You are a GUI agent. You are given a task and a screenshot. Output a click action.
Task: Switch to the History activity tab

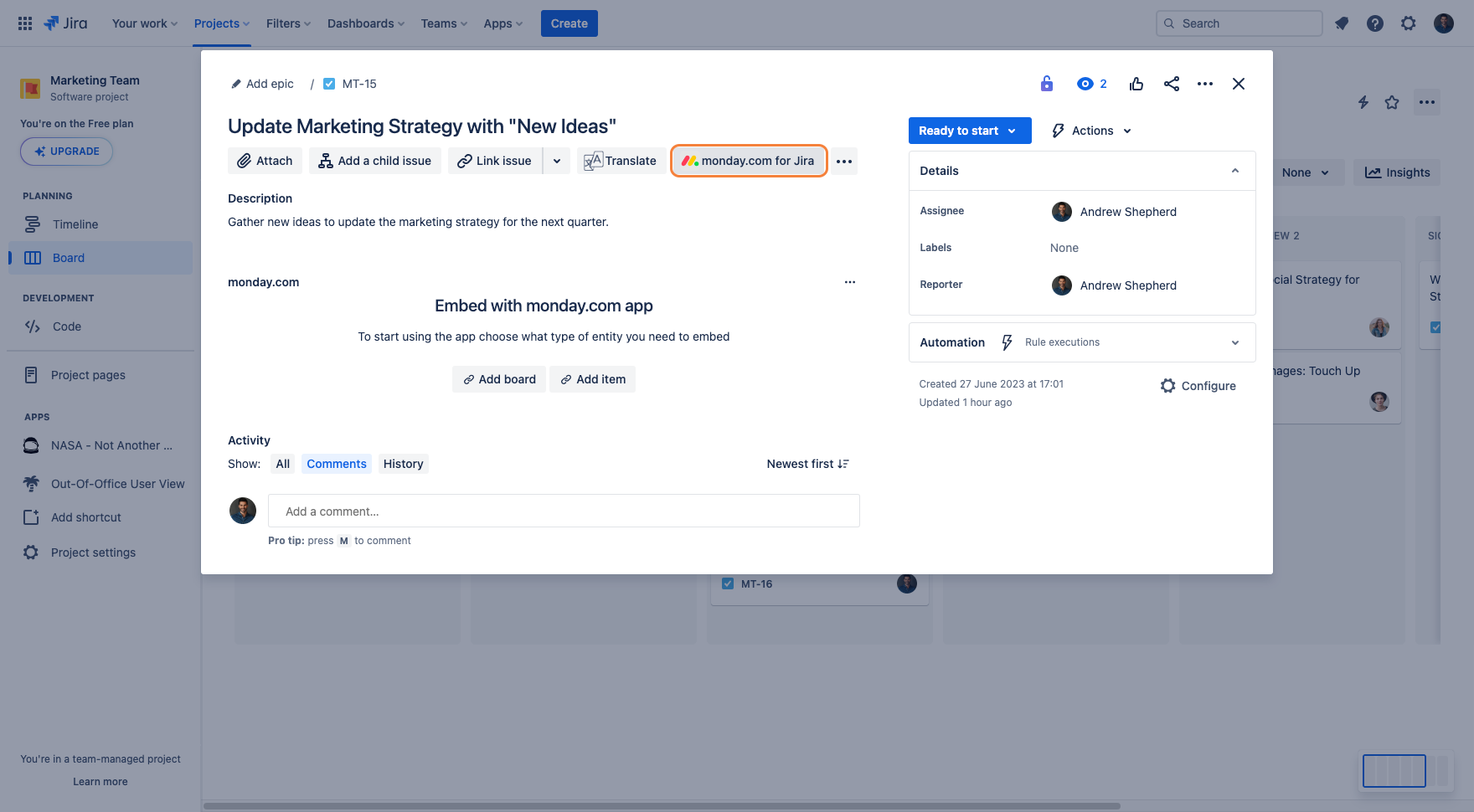[x=403, y=464]
